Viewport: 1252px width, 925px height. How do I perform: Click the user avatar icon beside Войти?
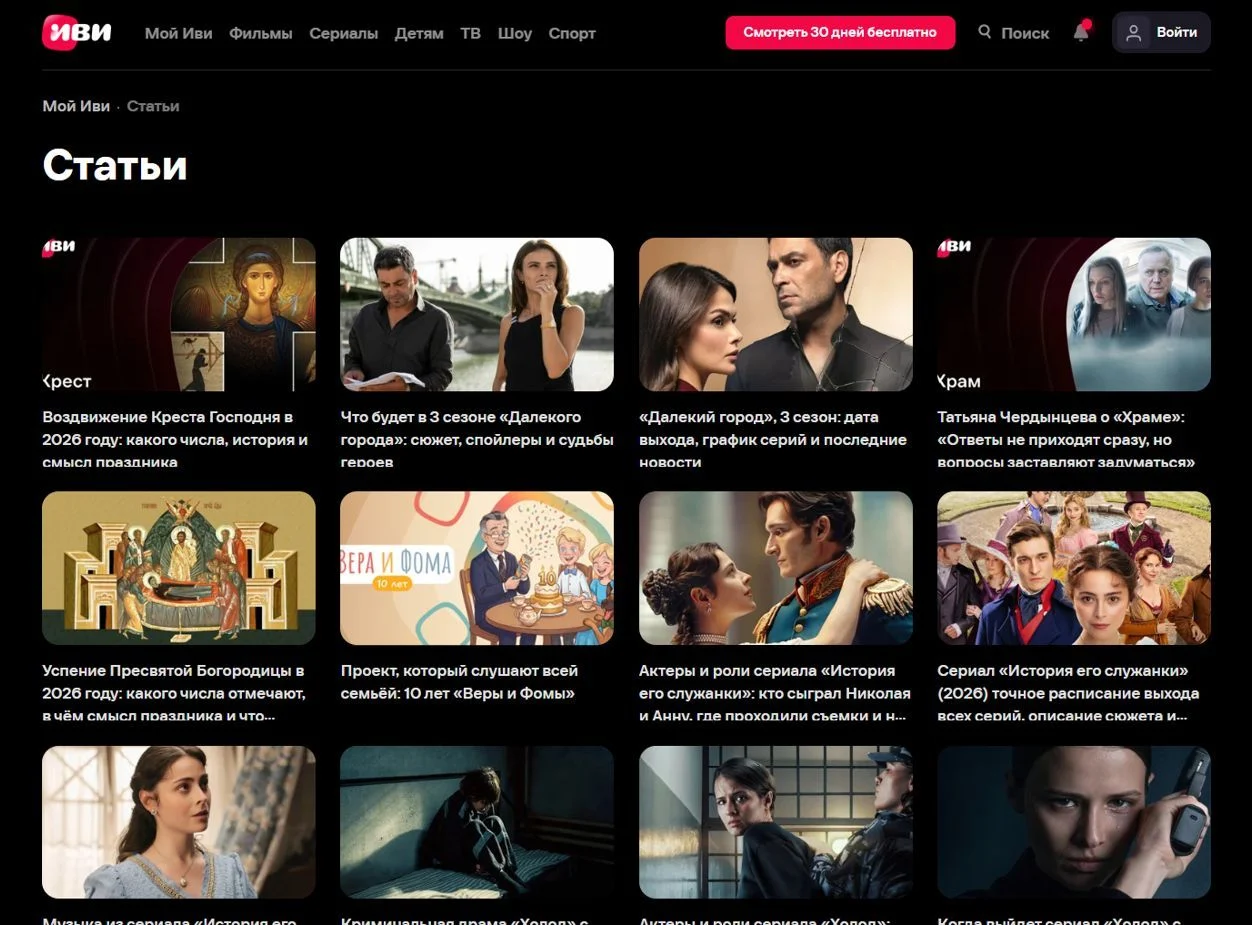point(1133,32)
